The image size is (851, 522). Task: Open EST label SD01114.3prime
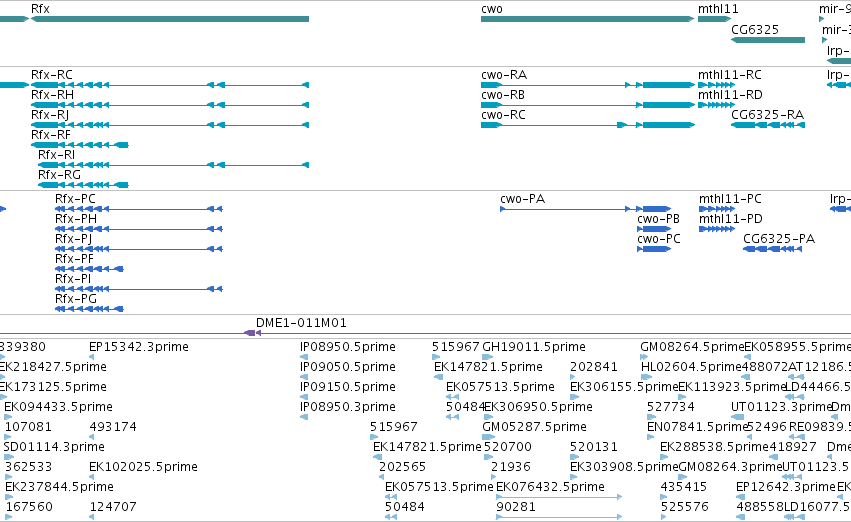[x=54, y=447]
